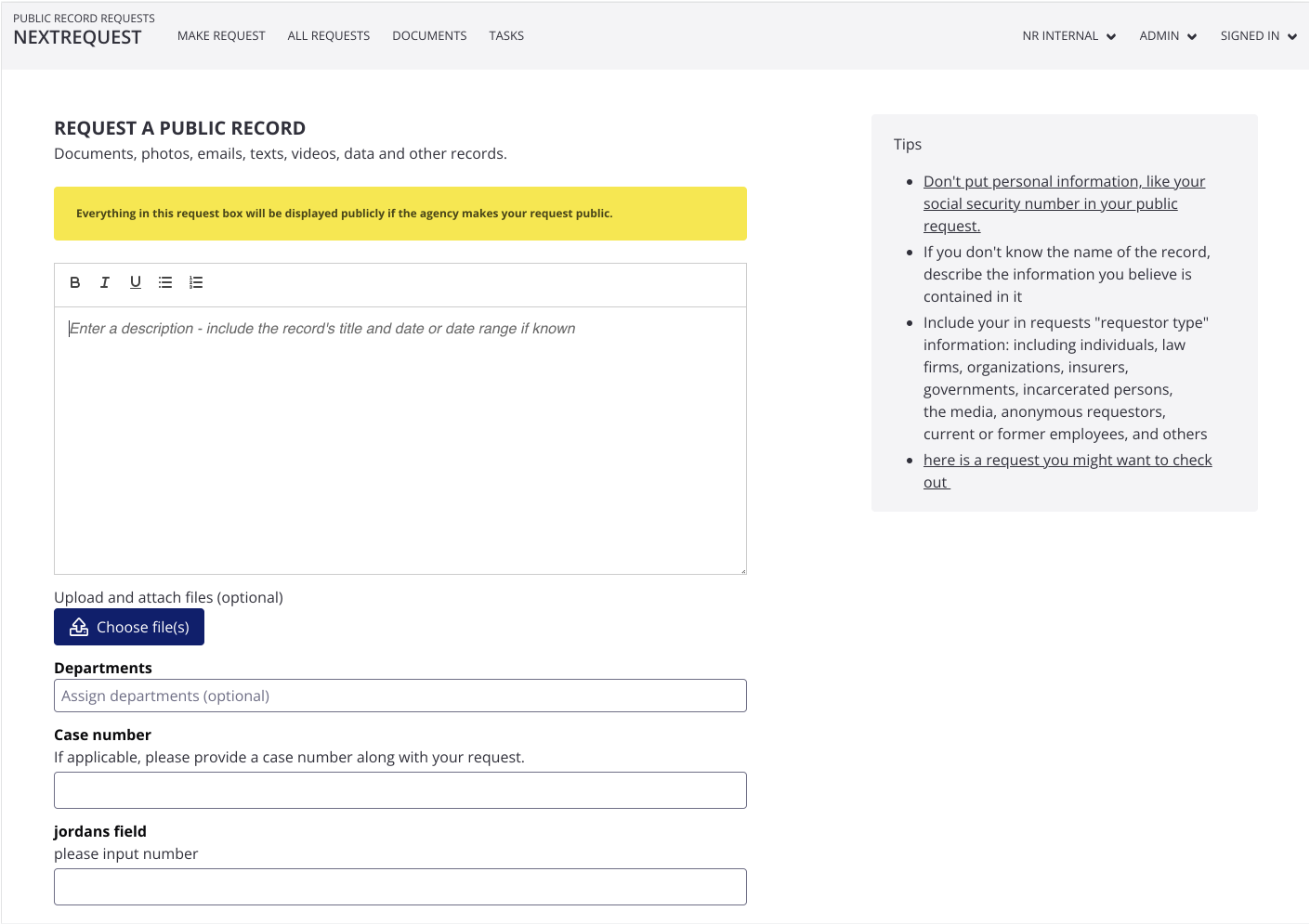Click the Choose file(s) button
The width and height of the screenshot is (1310, 924).
129,627
